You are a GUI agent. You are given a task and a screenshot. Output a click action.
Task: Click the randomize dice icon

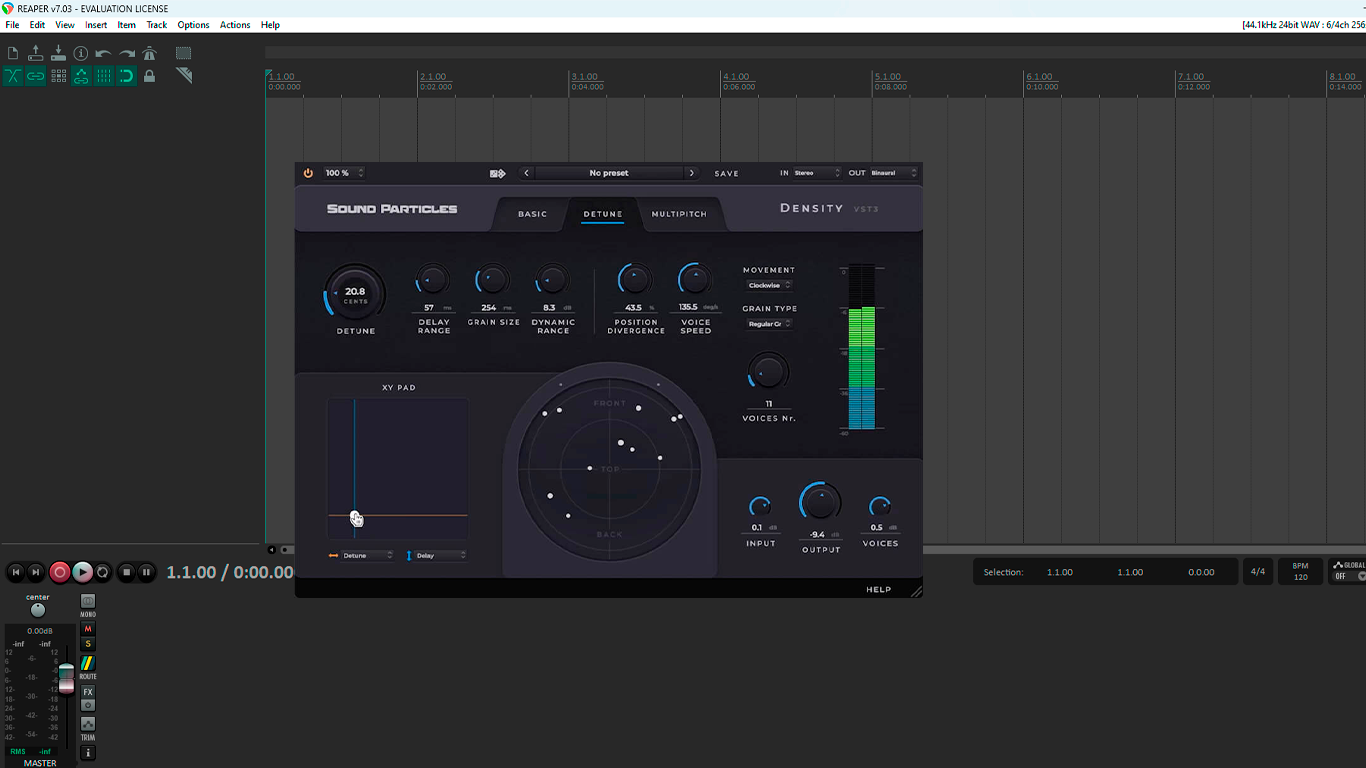pos(497,173)
